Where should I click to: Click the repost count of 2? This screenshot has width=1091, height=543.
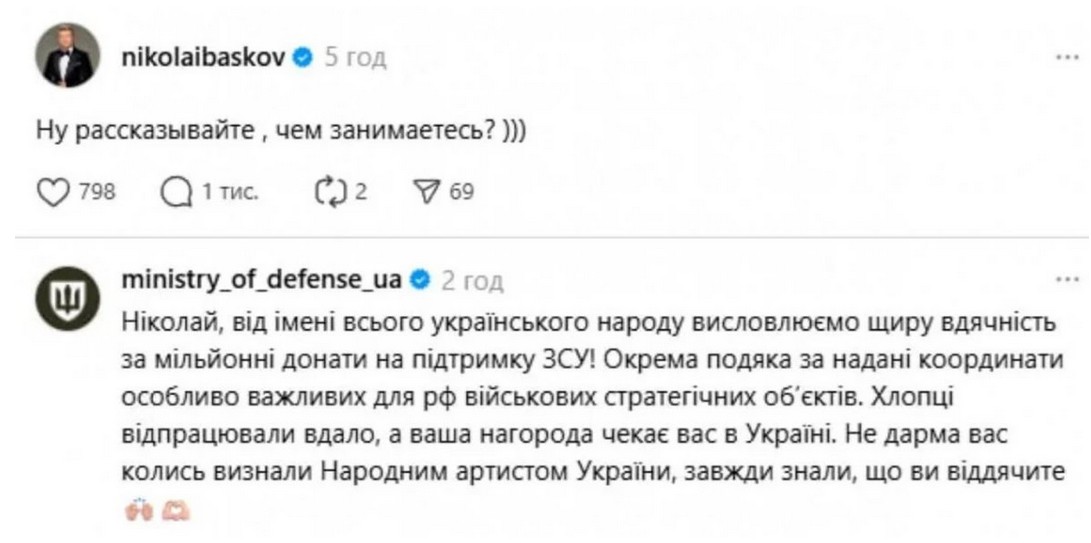[x=361, y=191]
